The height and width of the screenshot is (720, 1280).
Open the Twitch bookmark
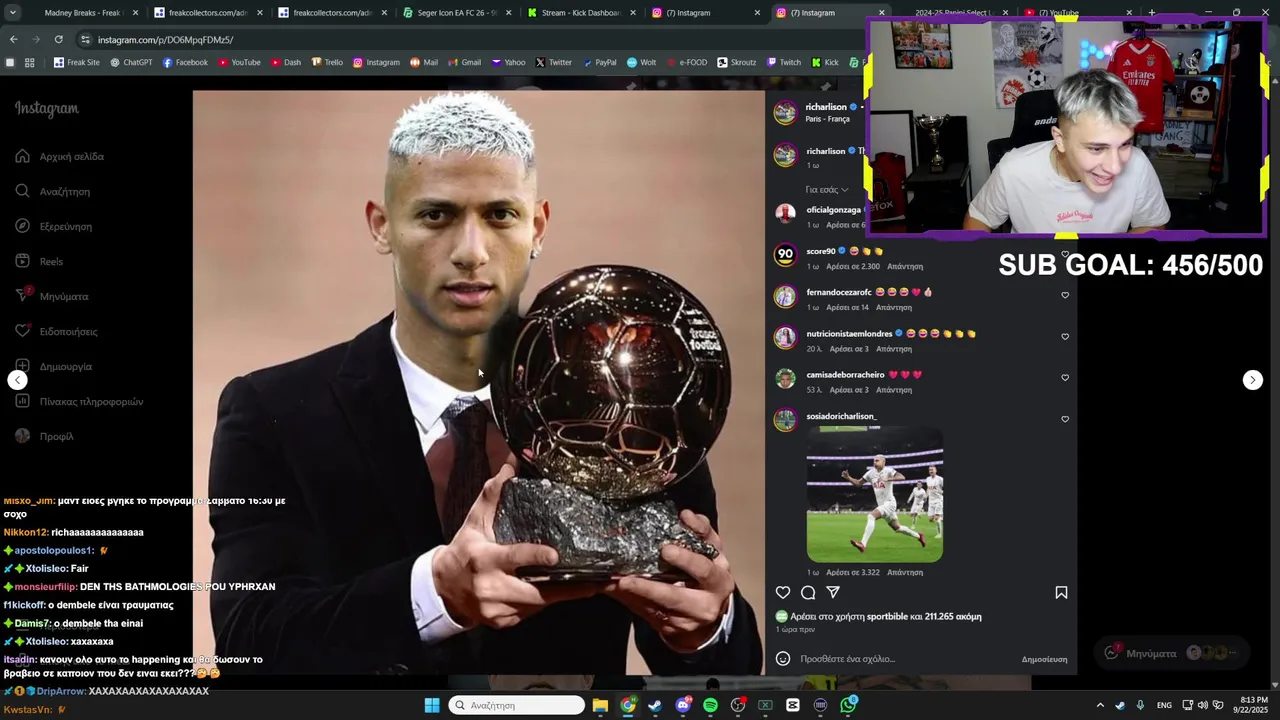783,62
